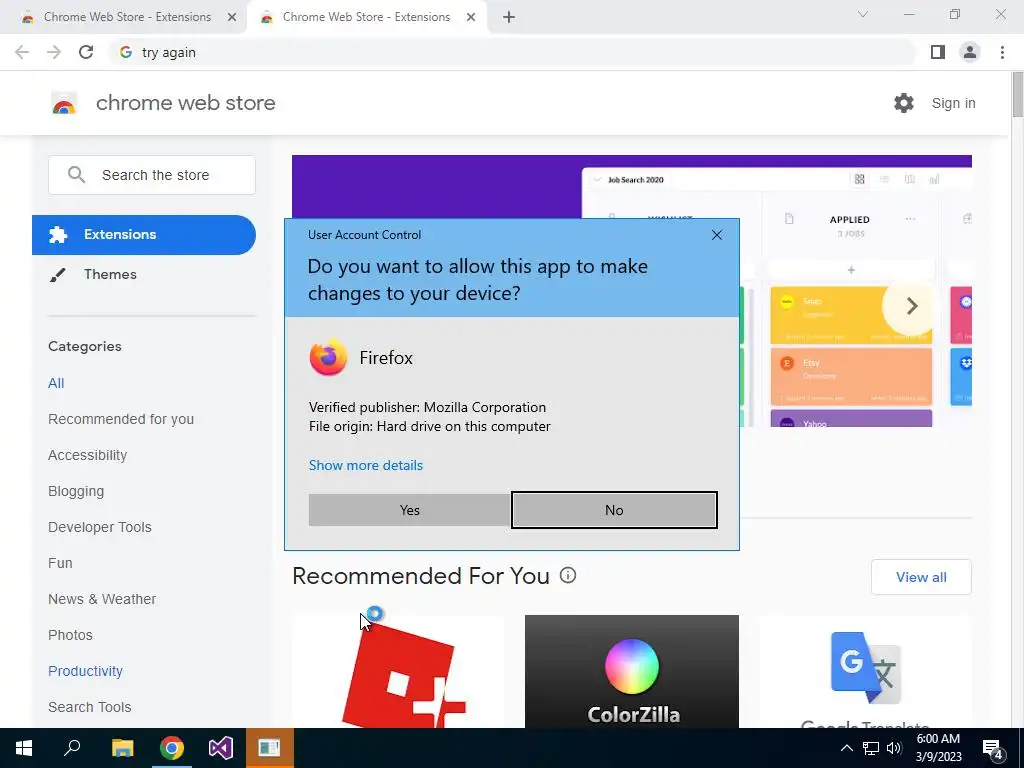Image resolution: width=1024 pixels, height=768 pixels.
Task: Click the Search the store field
Action: (x=152, y=175)
